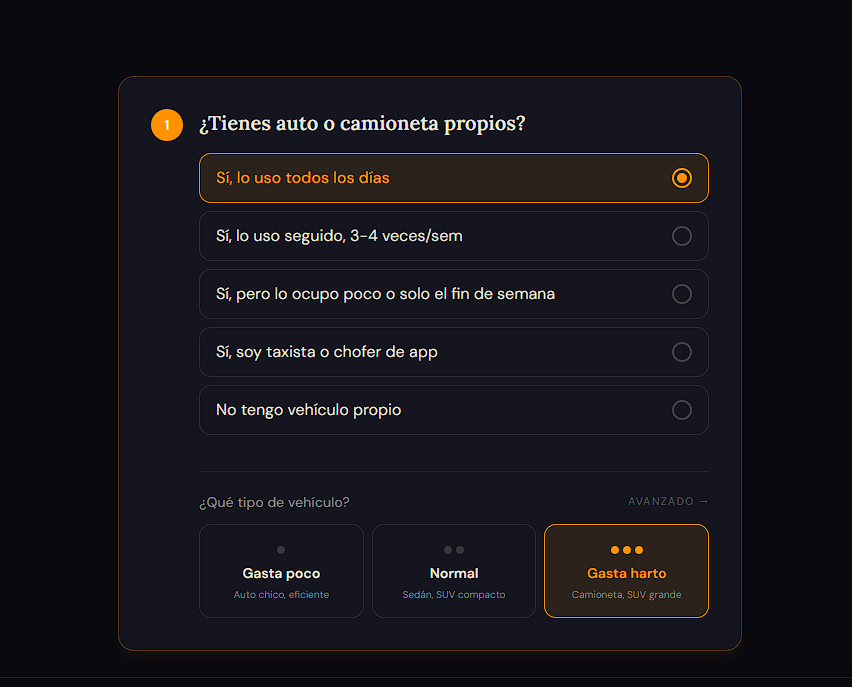Select the "No tengo vehículo propio" radio circle
The width and height of the screenshot is (852, 687).
click(x=682, y=410)
